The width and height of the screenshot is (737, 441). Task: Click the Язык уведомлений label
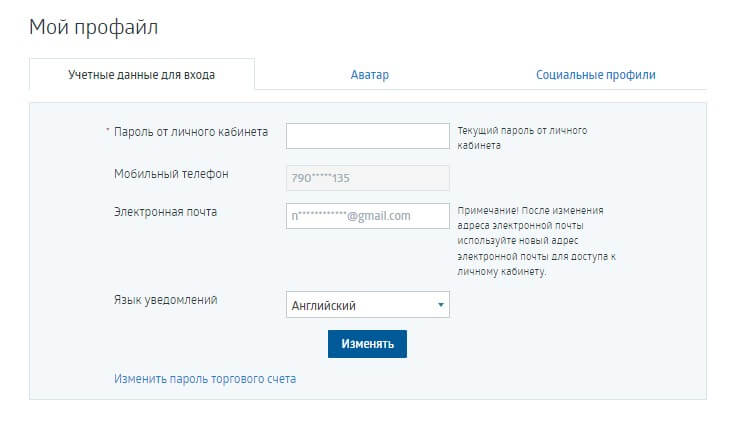point(165,300)
